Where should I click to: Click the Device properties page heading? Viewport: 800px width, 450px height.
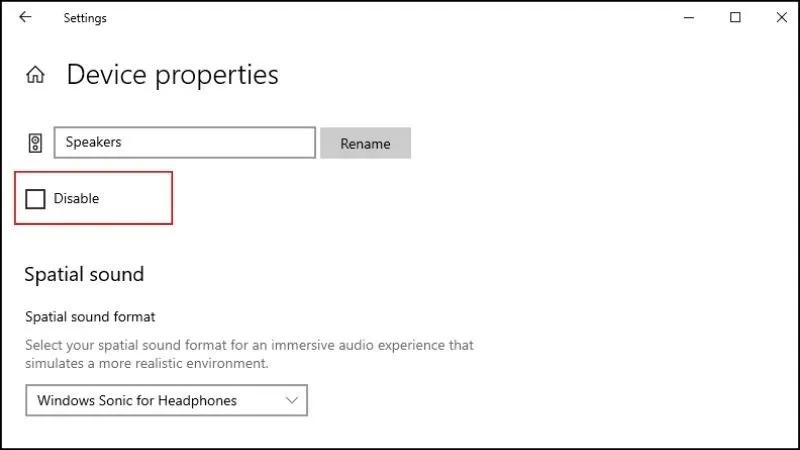click(x=172, y=75)
